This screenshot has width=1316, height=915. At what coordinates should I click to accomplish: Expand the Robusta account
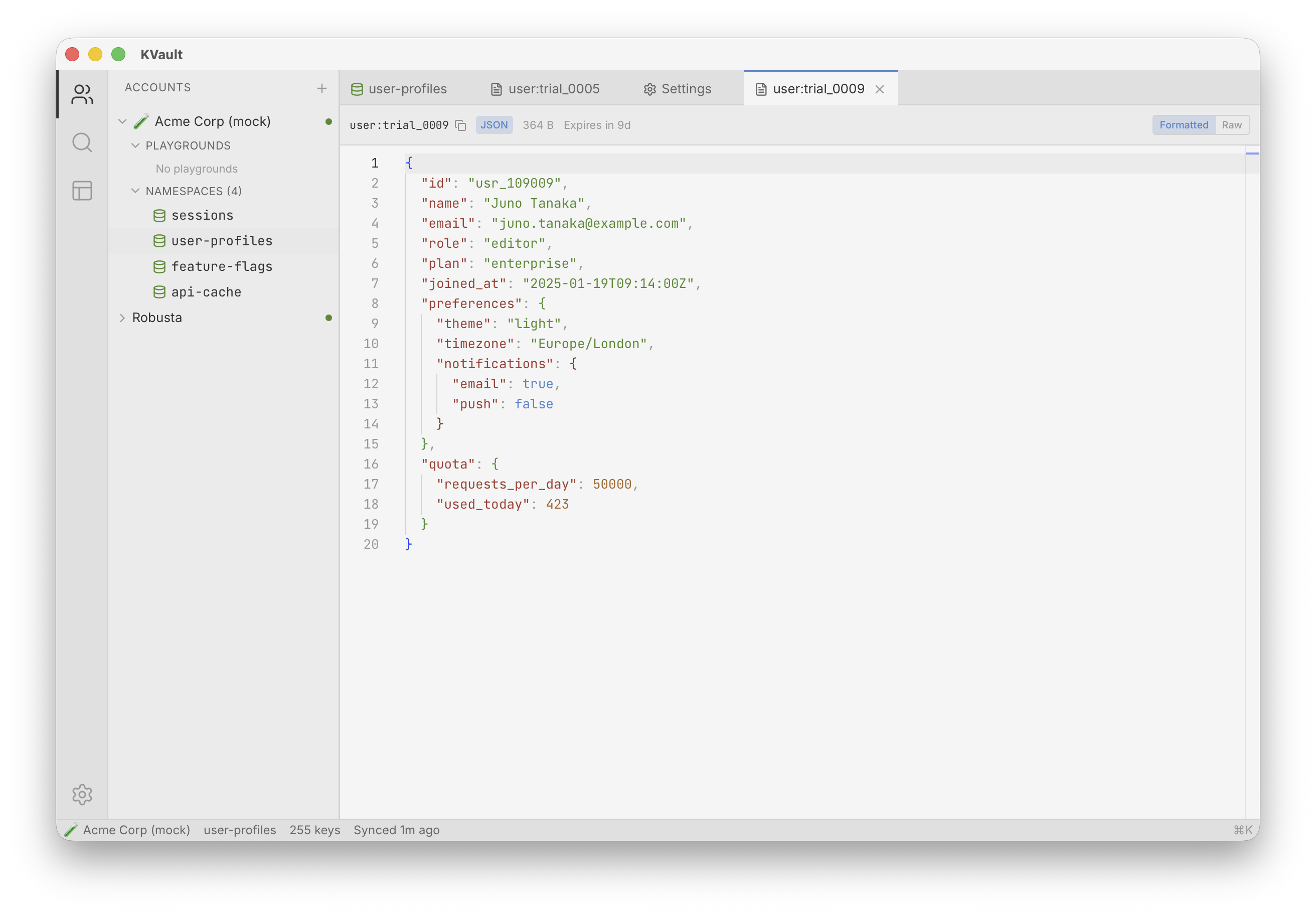(122, 318)
